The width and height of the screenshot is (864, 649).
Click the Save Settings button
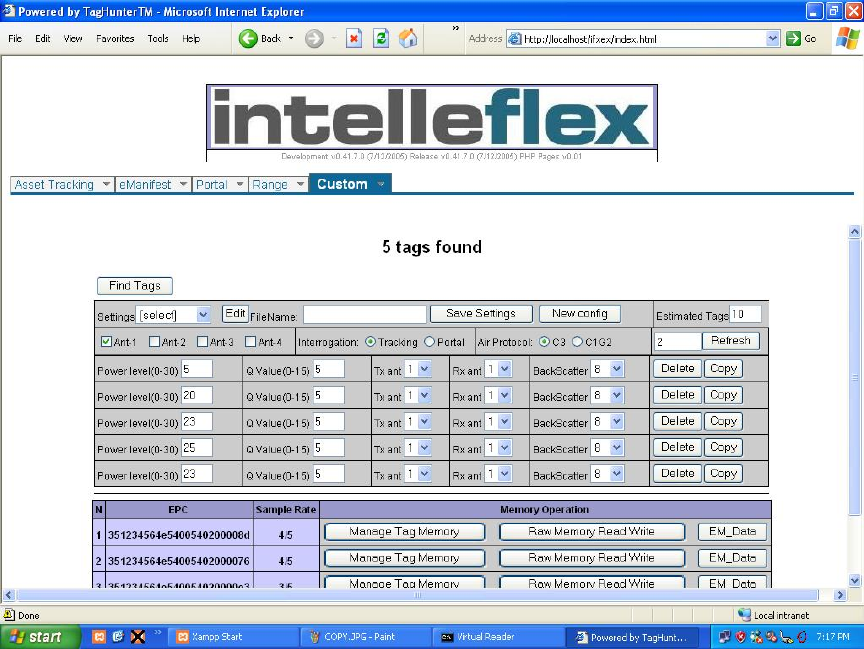[481, 313]
